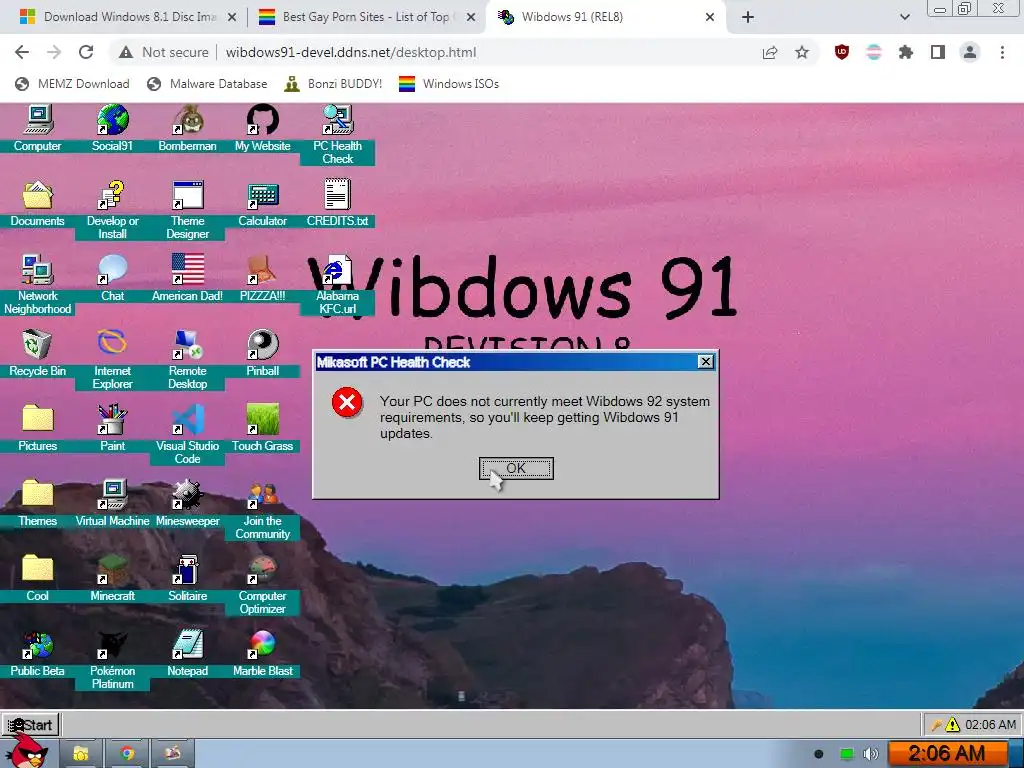Open the Bonzi BUDDY! bookmark
Image resolution: width=1024 pixels, height=768 pixels.
click(333, 84)
